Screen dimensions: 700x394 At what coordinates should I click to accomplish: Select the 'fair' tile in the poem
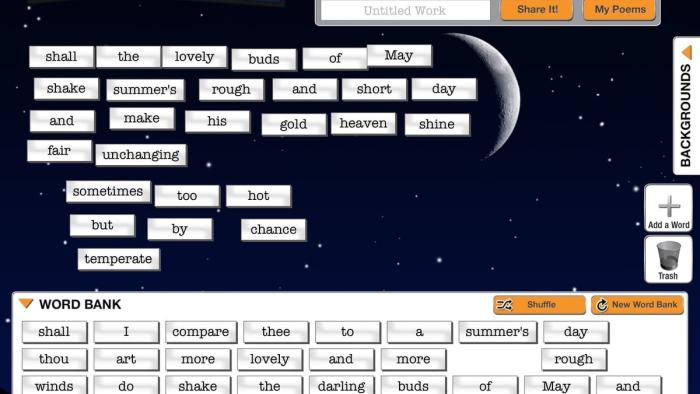[x=59, y=151]
